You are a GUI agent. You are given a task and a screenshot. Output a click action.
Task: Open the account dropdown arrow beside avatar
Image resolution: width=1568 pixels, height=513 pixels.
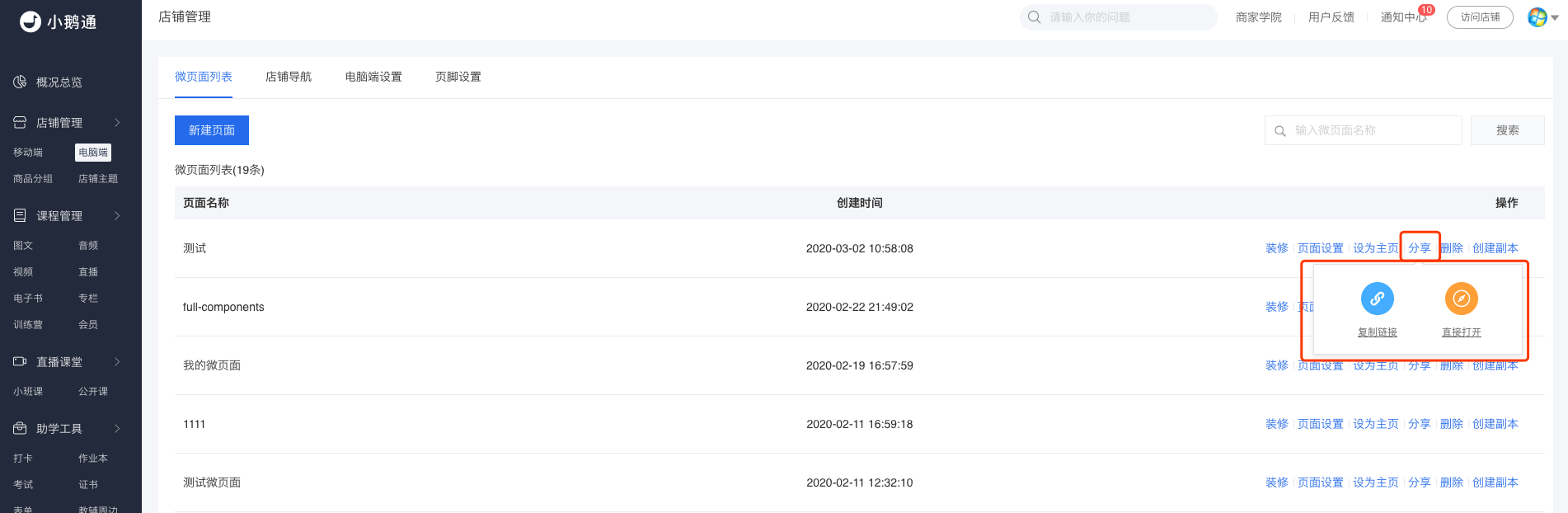pos(1555,17)
